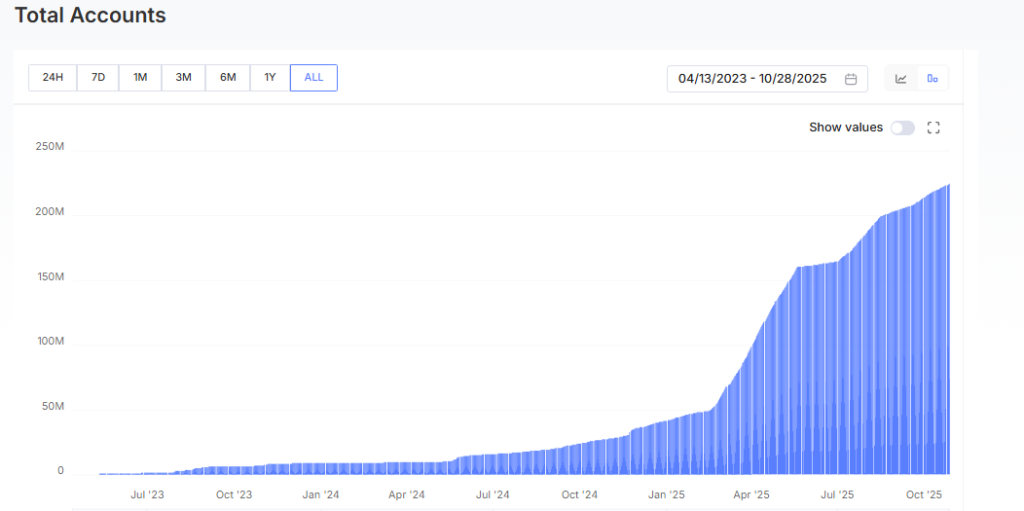1024x511 pixels.
Task: Select the 7D time range
Action: [x=98, y=78]
